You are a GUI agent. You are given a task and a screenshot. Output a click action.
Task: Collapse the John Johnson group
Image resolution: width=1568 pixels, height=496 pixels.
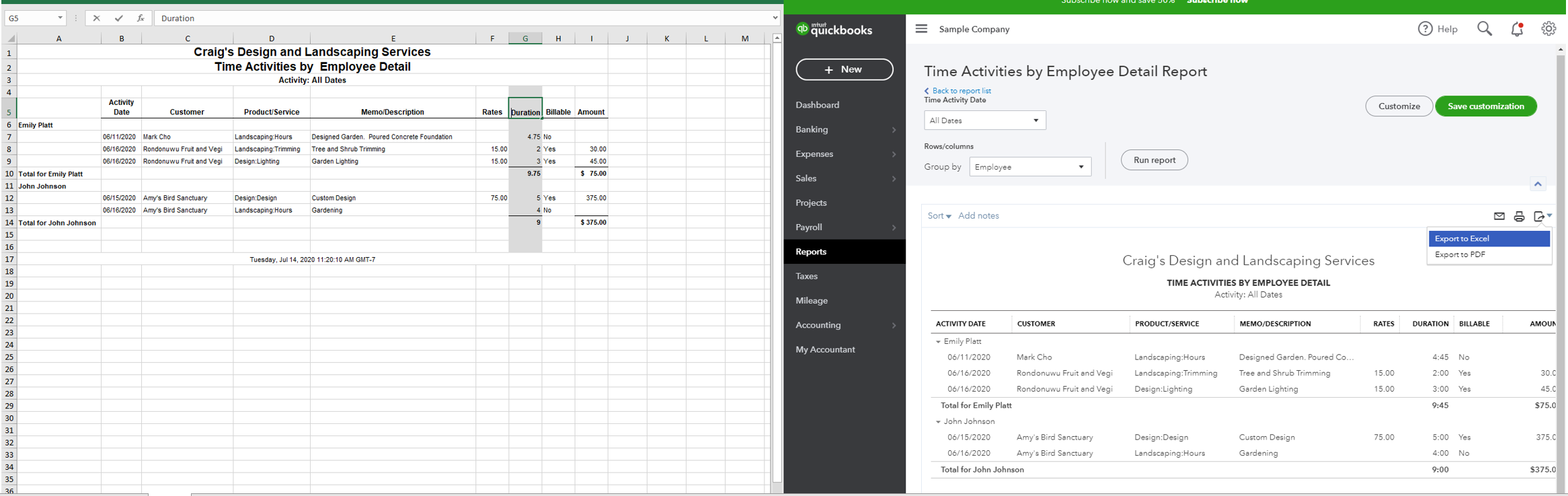click(938, 422)
